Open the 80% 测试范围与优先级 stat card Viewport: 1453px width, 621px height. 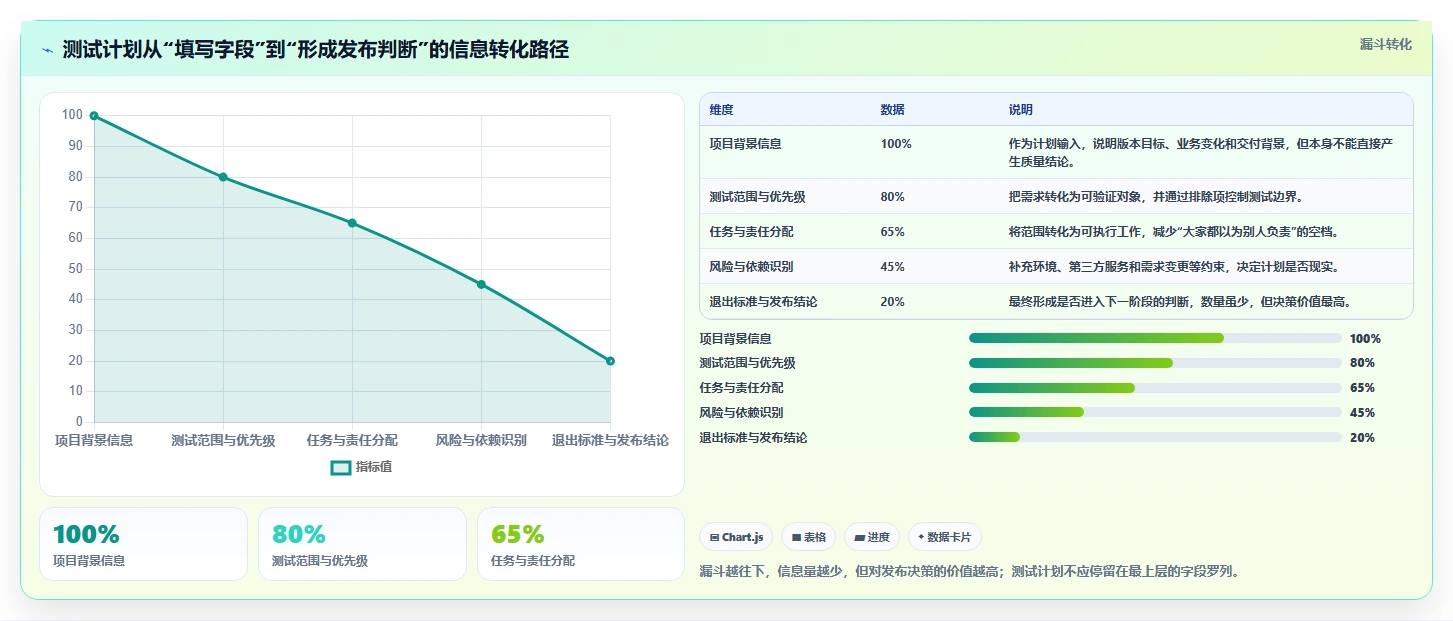coord(362,544)
